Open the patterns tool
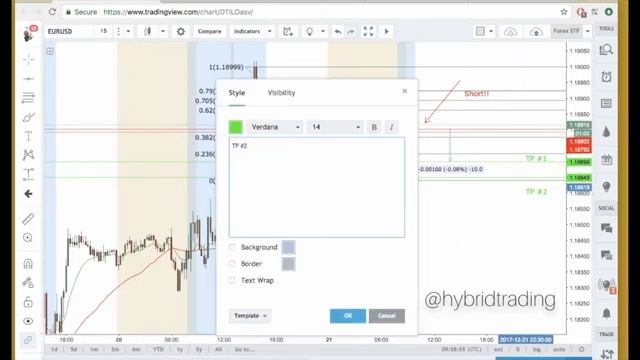The width and height of the screenshot is (640, 360). tap(28, 155)
